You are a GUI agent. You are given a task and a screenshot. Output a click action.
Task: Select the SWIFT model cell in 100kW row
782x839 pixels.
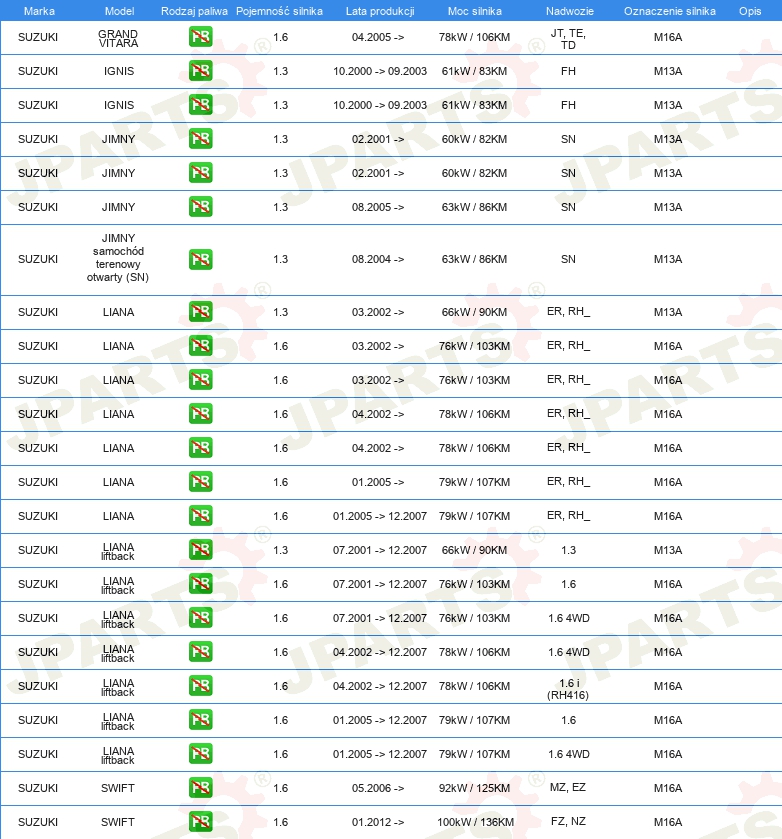pos(118,822)
